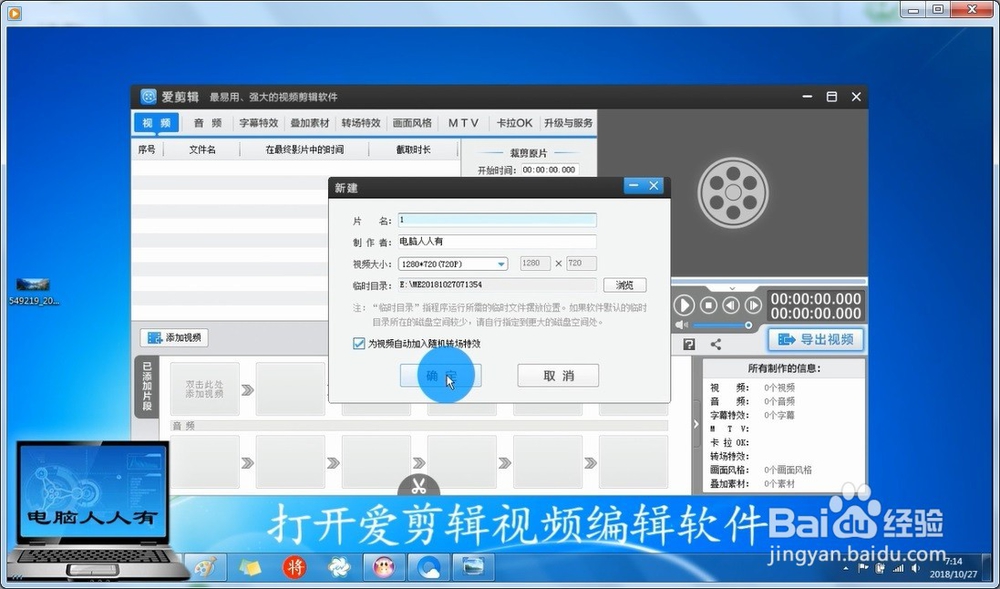Viewport: 1000px width, 589px height.
Task: Close the 新建 dialog with X
Action: (x=654, y=185)
